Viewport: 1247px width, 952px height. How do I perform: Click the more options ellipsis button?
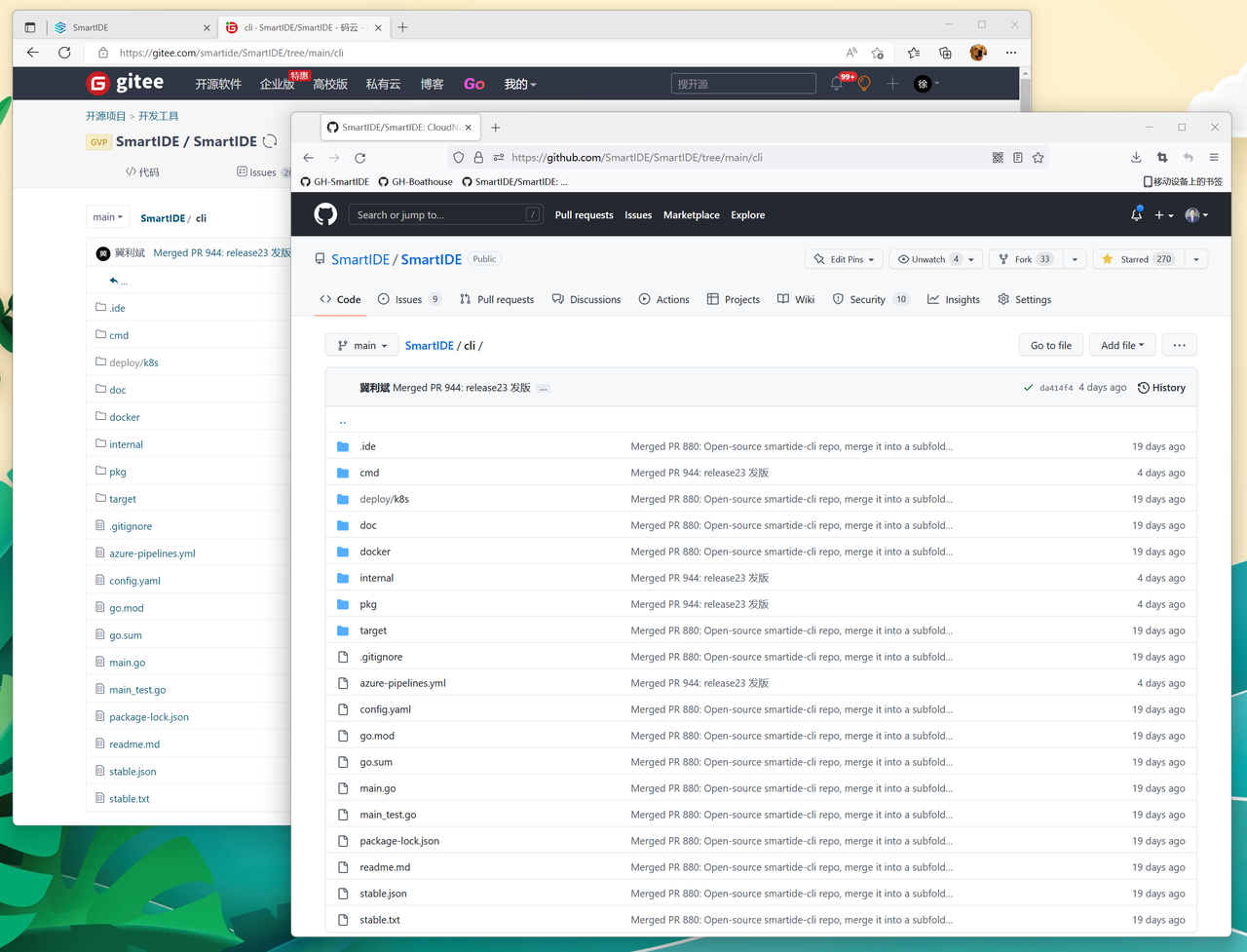[x=1180, y=345]
